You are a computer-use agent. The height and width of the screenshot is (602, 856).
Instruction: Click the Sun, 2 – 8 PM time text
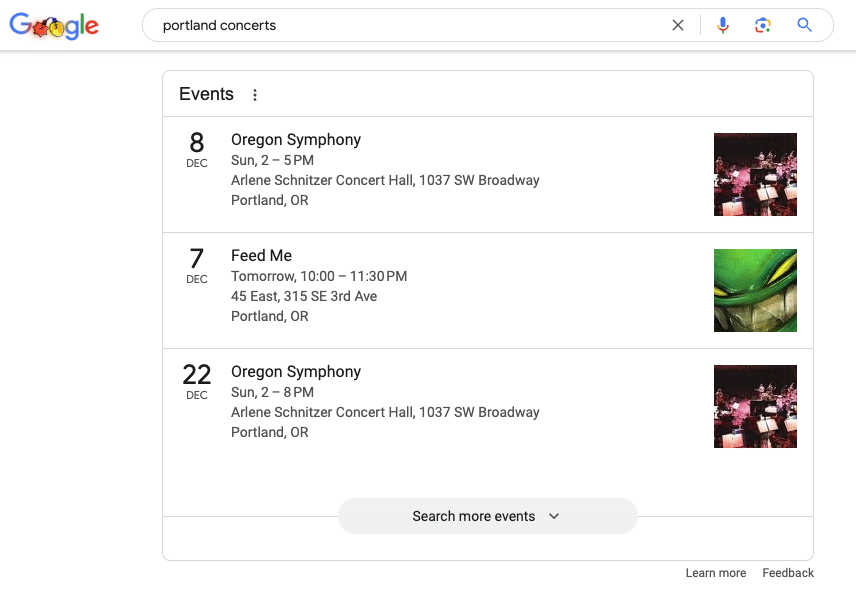272,392
